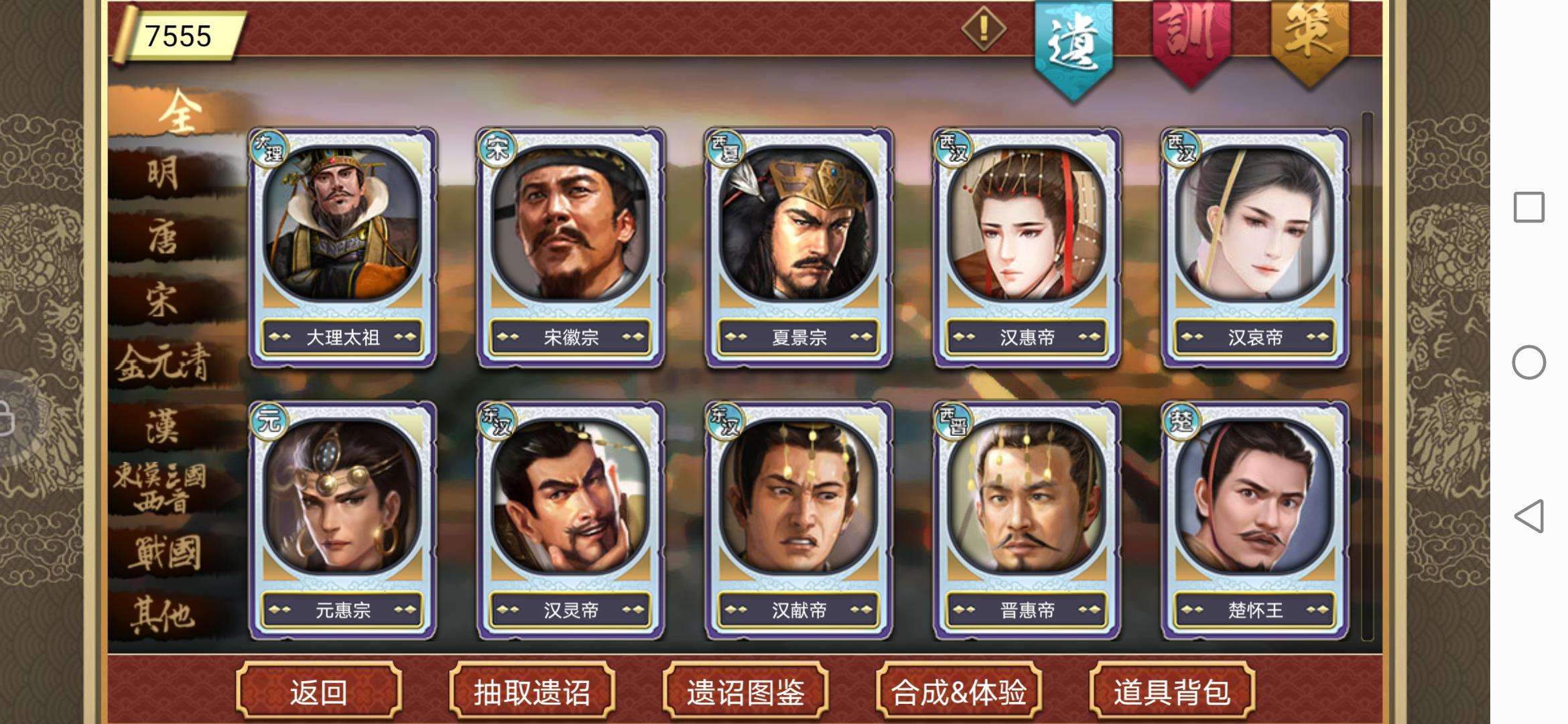Open the red 训 banner
Screen dimensions: 1568x724
(1191, 42)
